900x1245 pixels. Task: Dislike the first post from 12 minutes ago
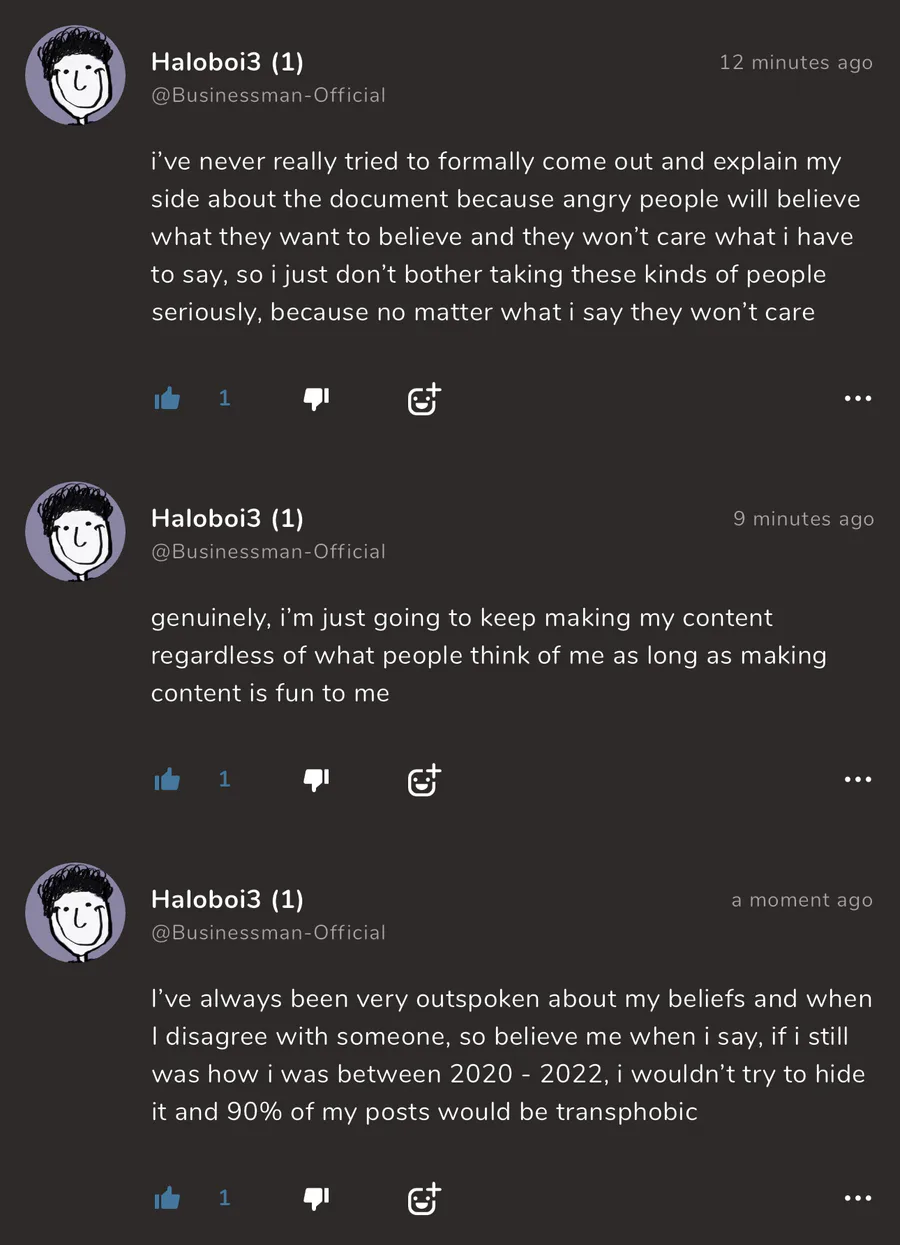316,399
